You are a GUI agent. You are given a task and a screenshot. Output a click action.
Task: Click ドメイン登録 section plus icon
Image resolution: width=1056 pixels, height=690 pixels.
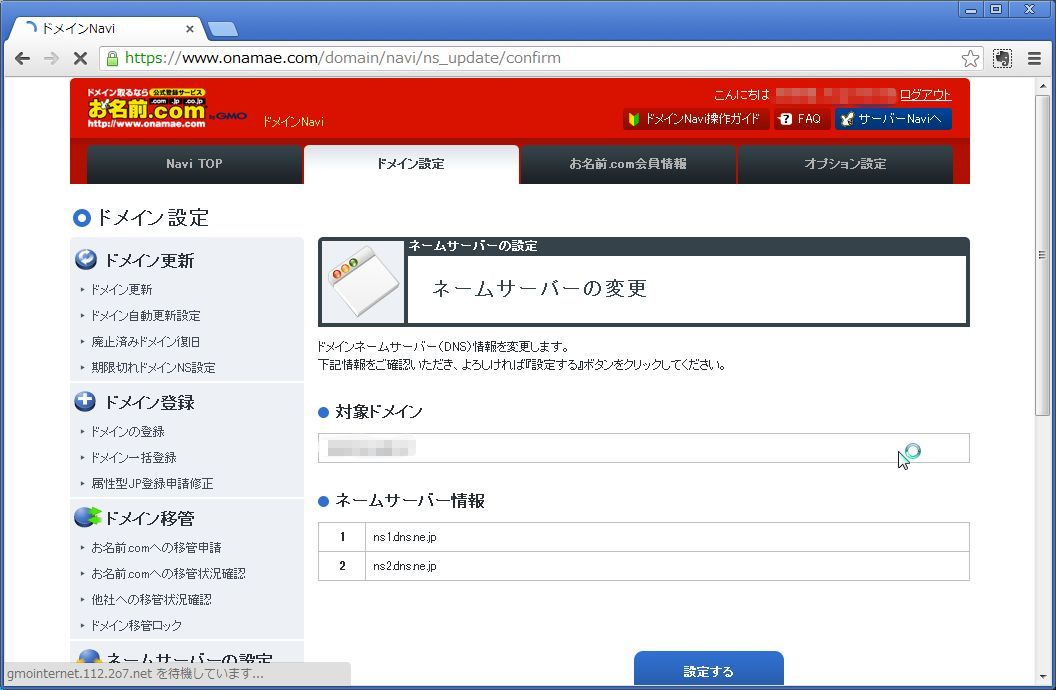coord(85,401)
